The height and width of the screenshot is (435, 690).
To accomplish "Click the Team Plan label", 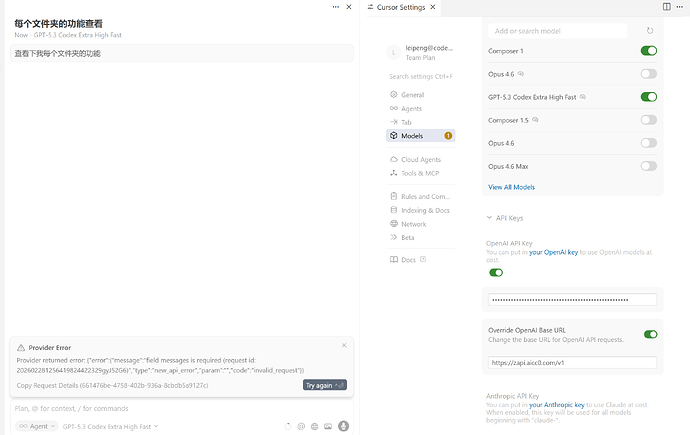I will point(420,58).
